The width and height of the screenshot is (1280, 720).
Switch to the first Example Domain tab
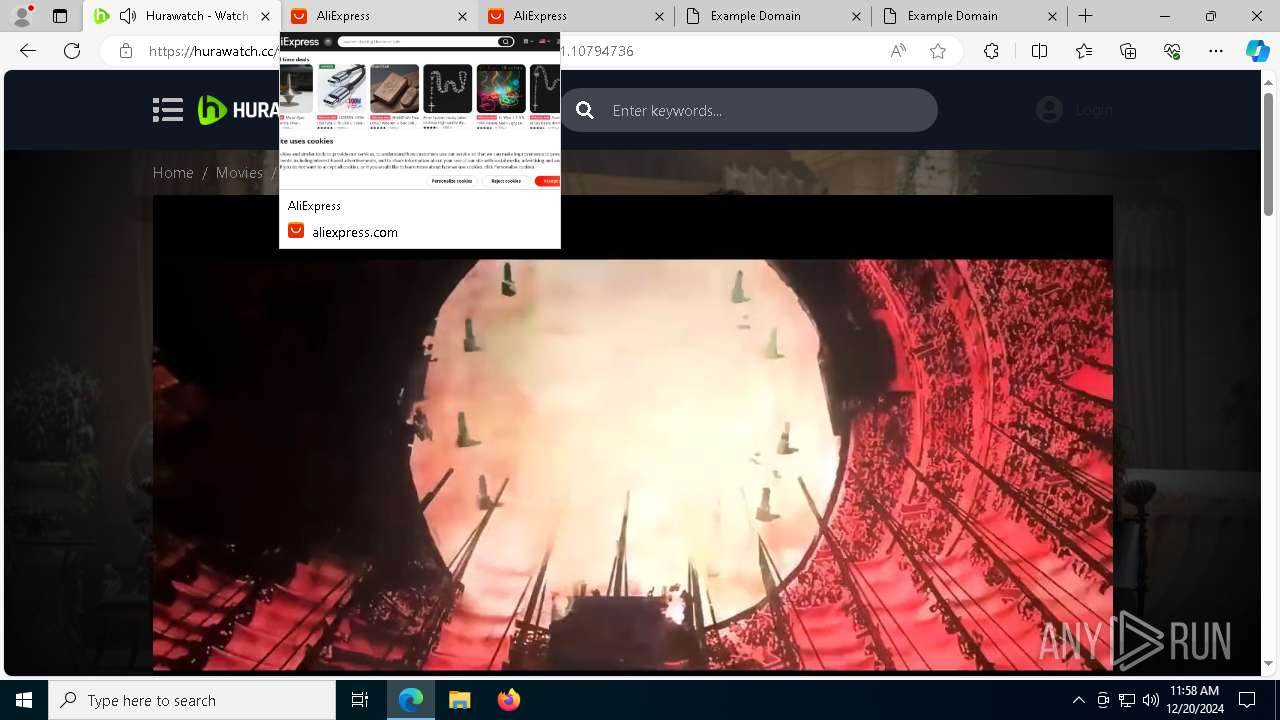coord(772,16)
